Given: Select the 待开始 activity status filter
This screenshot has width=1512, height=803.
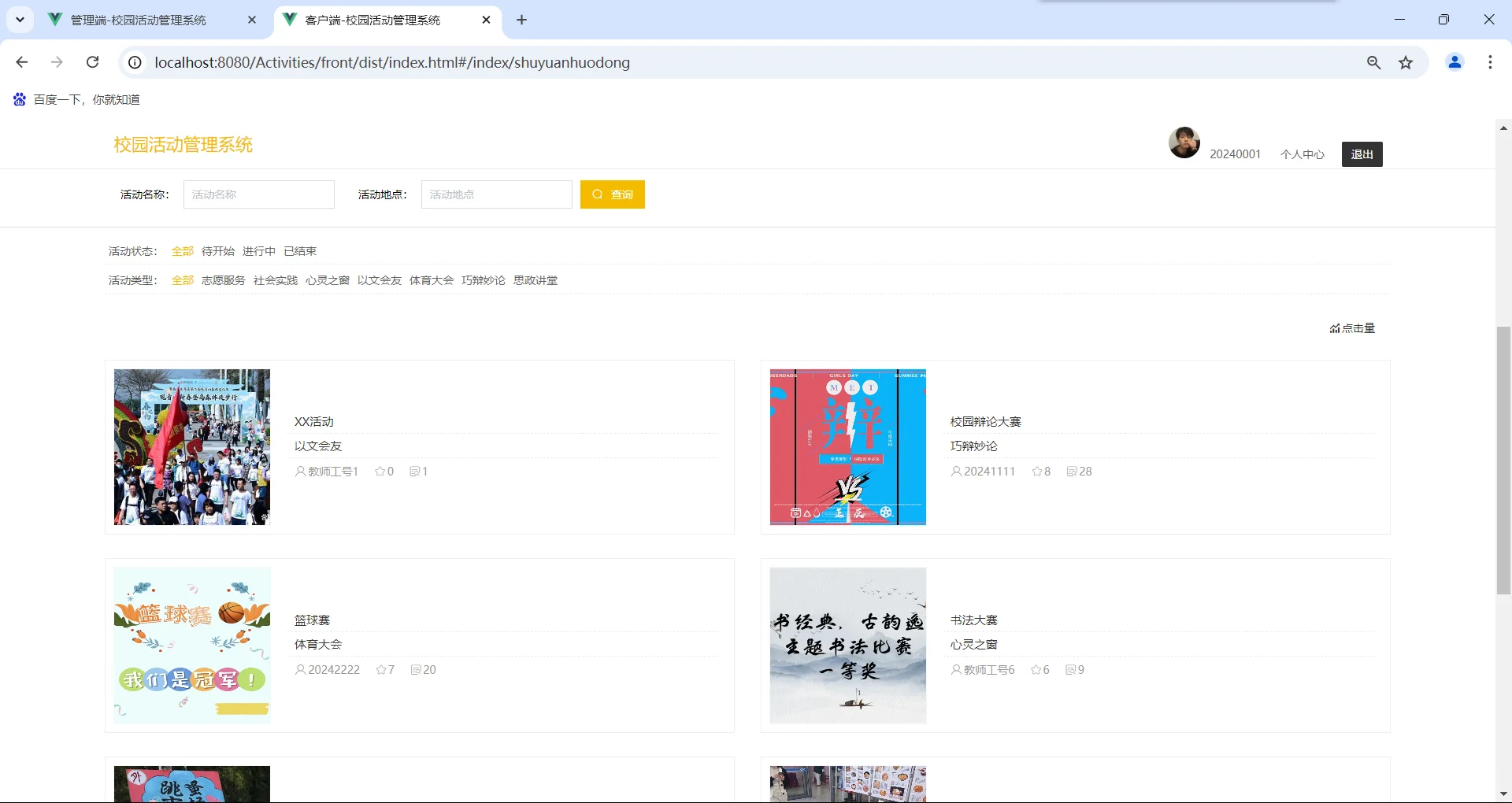Looking at the screenshot, I should (217, 251).
